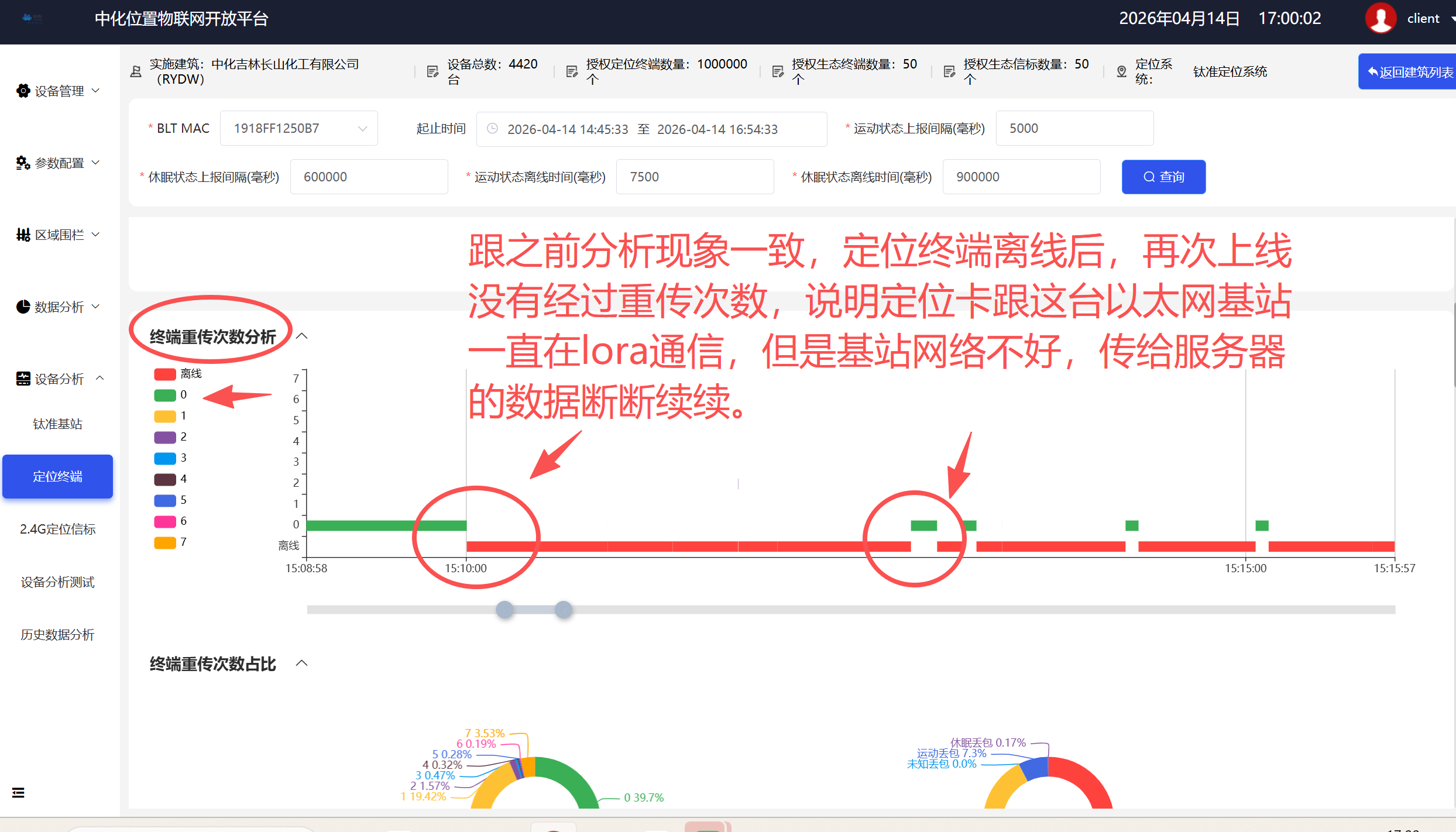Viewport: 1456px width, 832px height.
Task: Open the 数据分析 sidebar menu
Action: tap(58, 307)
